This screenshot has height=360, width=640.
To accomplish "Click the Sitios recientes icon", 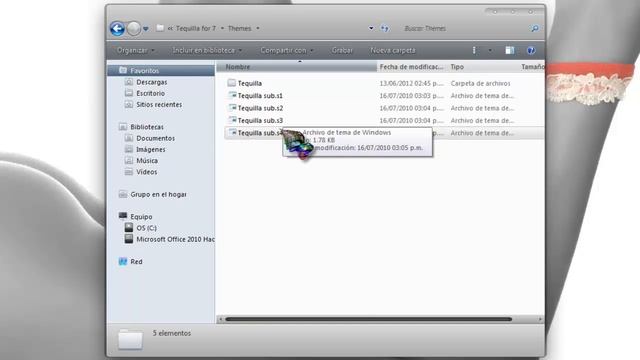I will point(129,104).
